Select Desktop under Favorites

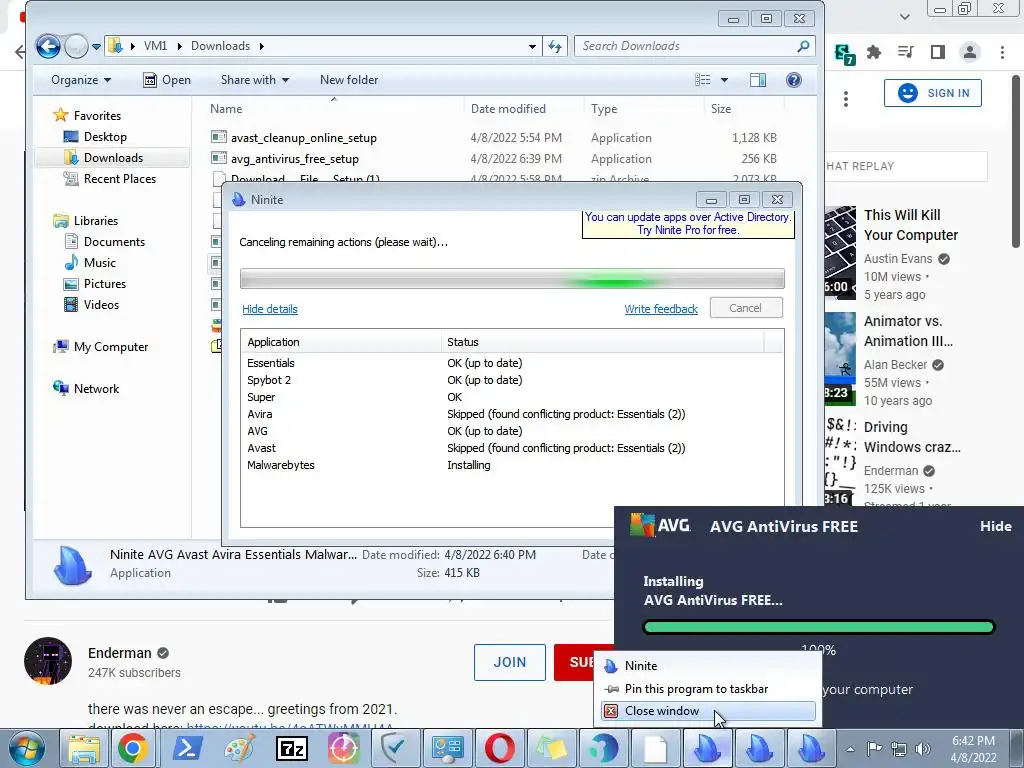(x=104, y=136)
